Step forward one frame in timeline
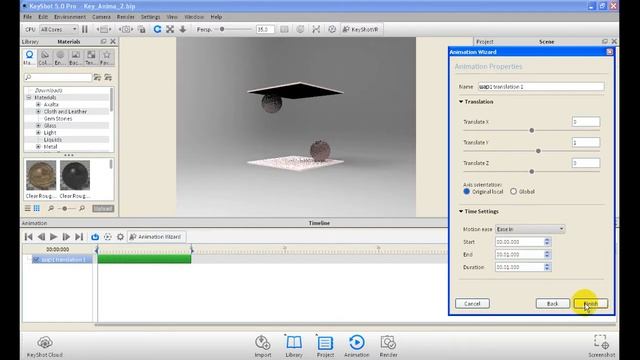This screenshot has width=640, height=360. pyautogui.click(x=66, y=237)
